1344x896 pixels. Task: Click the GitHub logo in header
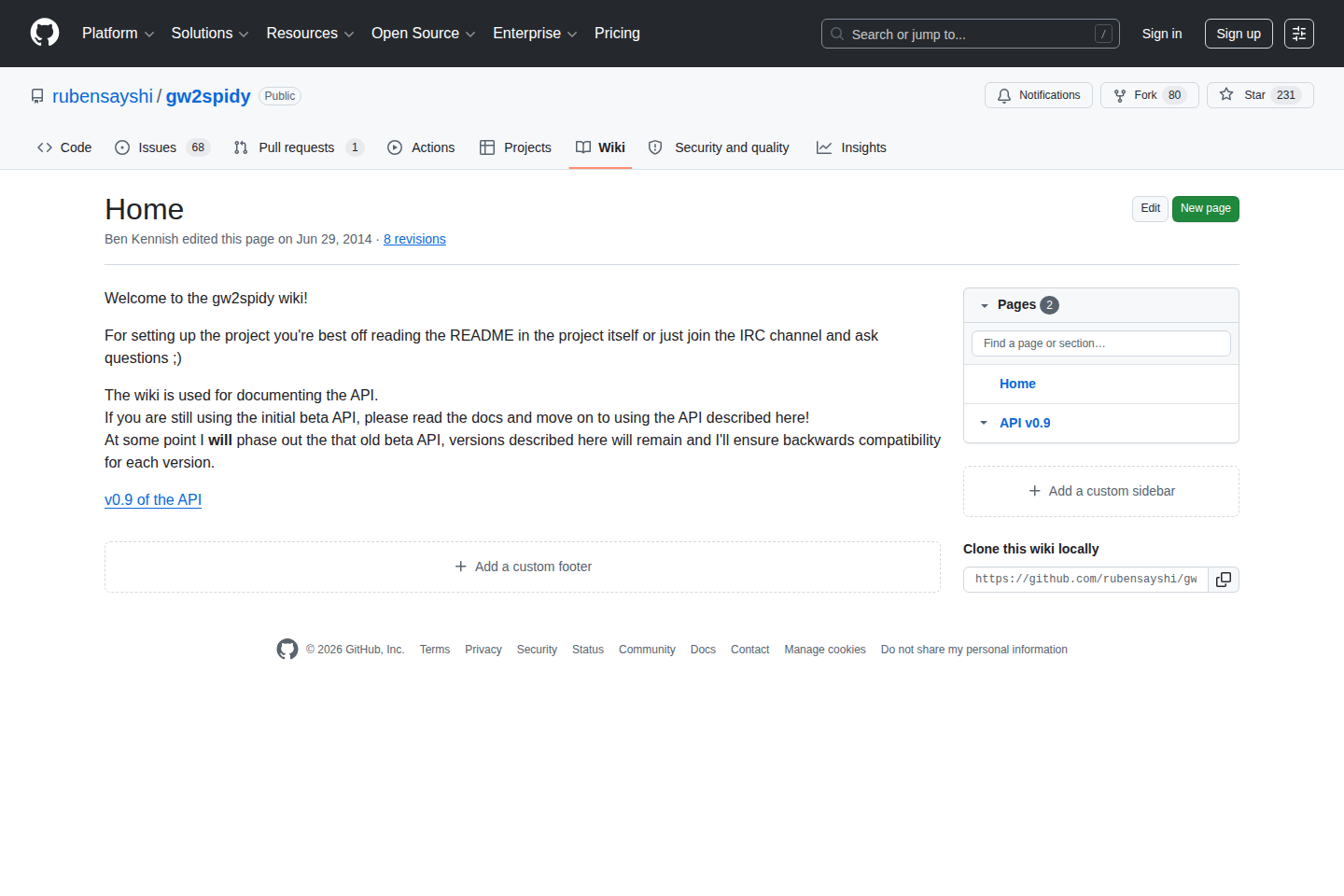(45, 33)
